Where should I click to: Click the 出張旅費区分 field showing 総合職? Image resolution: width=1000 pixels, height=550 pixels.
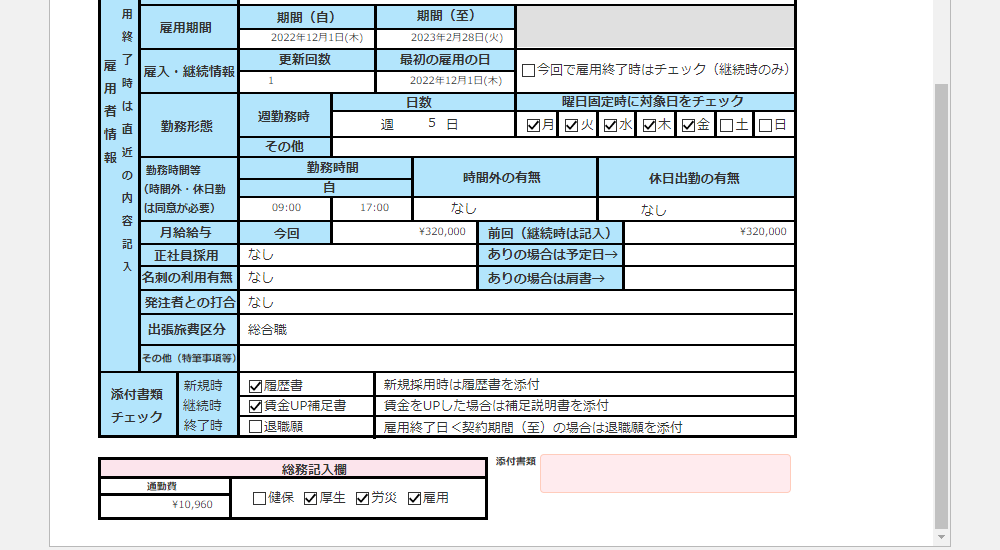[x=516, y=329]
